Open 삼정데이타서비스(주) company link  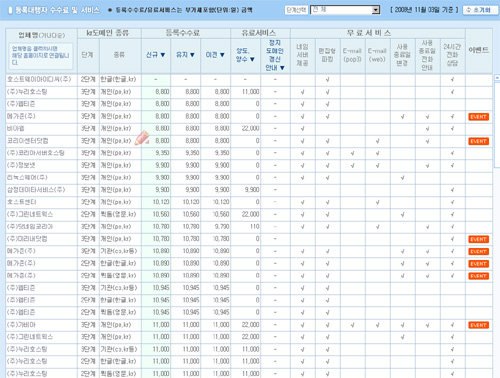(x=36, y=190)
